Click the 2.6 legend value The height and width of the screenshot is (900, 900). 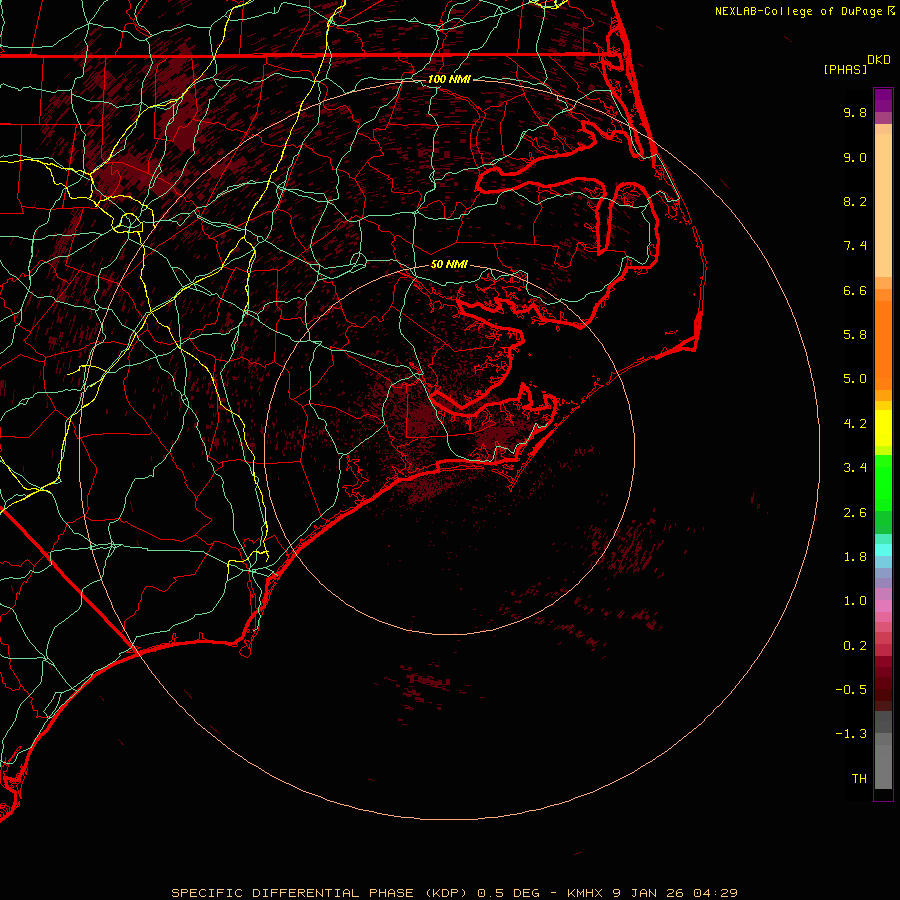pyautogui.click(x=855, y=513)
